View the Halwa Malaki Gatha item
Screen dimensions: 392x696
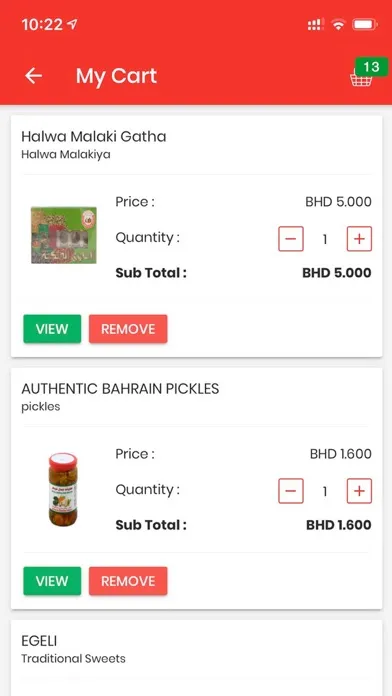[52, 329]
